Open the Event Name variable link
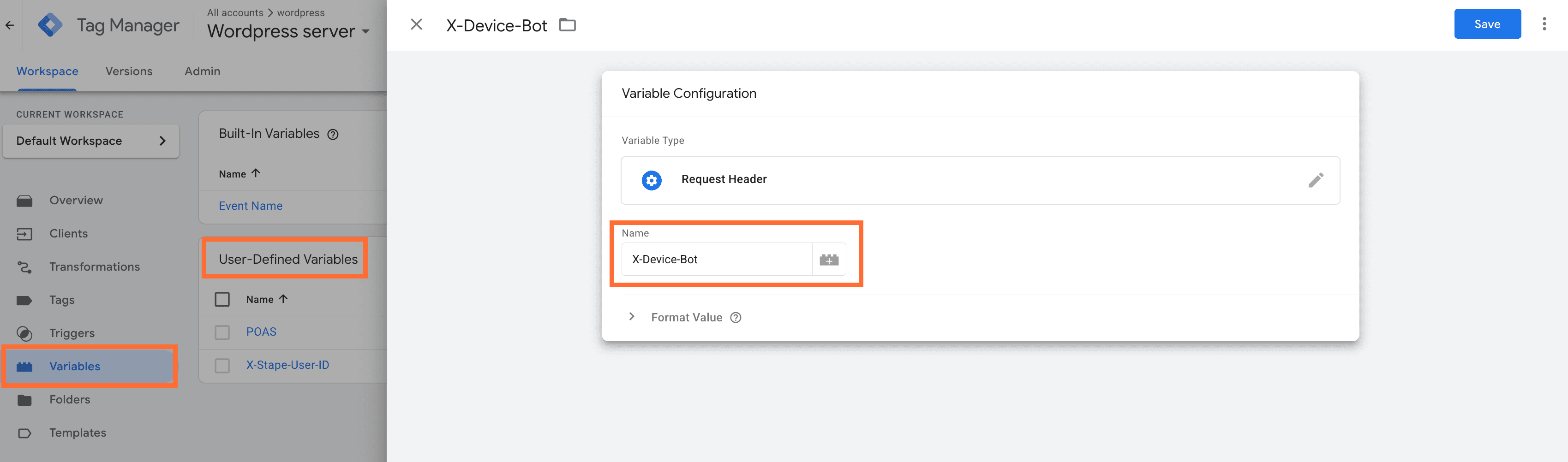The width and height of the screenshot is (1568, 462). click(250, 206)
